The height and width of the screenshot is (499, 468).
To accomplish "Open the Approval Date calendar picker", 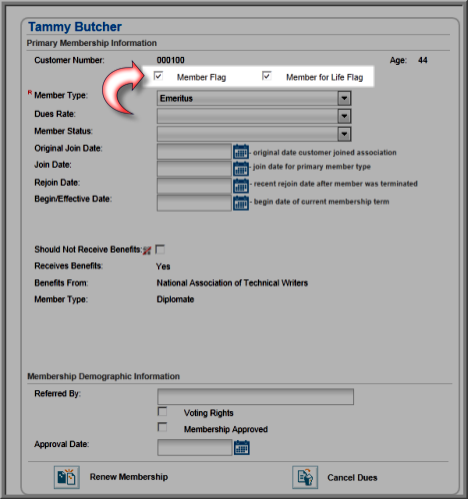I will 242,447.
